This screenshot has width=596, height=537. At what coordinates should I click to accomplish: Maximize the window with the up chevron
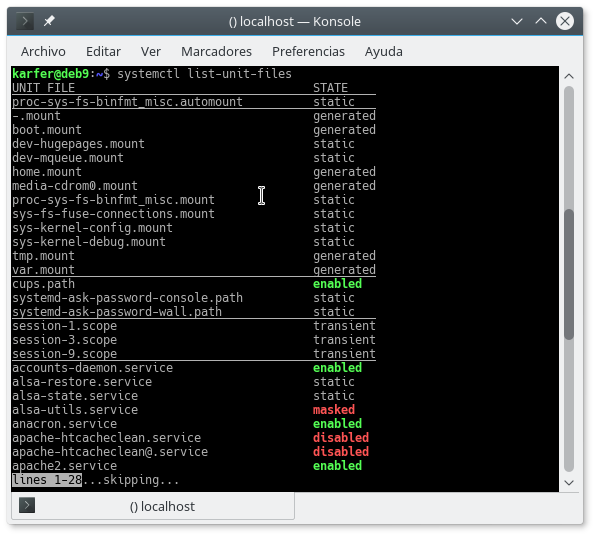click(x=541, y=21)
